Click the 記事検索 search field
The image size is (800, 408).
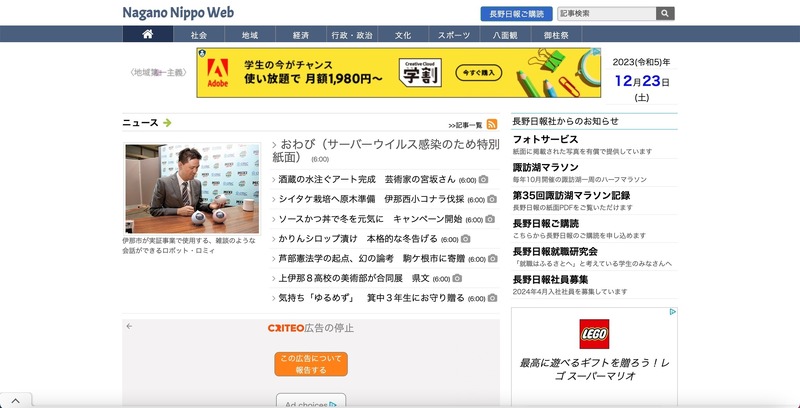pyautogui.click(x=607, y=14)
